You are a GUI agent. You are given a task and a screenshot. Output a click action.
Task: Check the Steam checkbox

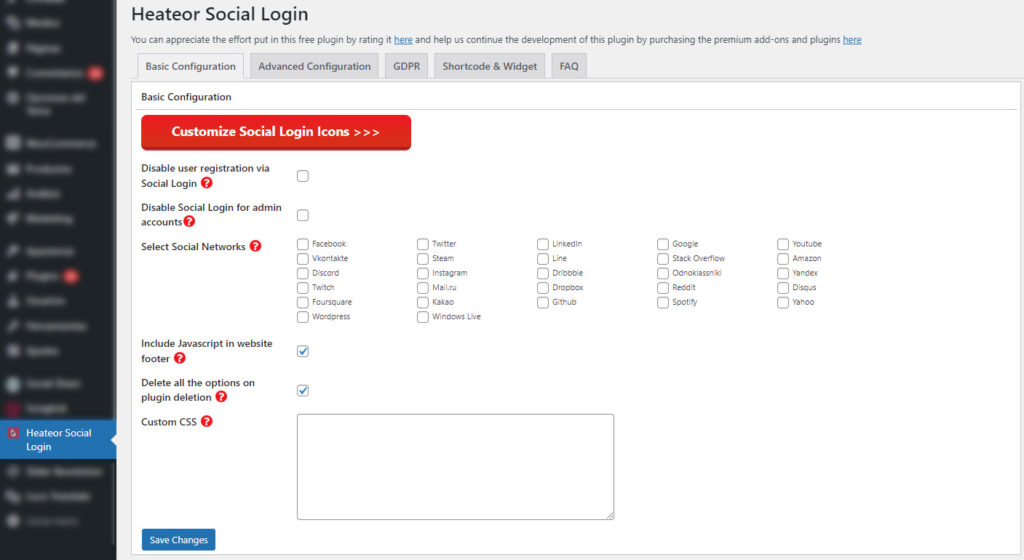423,258
